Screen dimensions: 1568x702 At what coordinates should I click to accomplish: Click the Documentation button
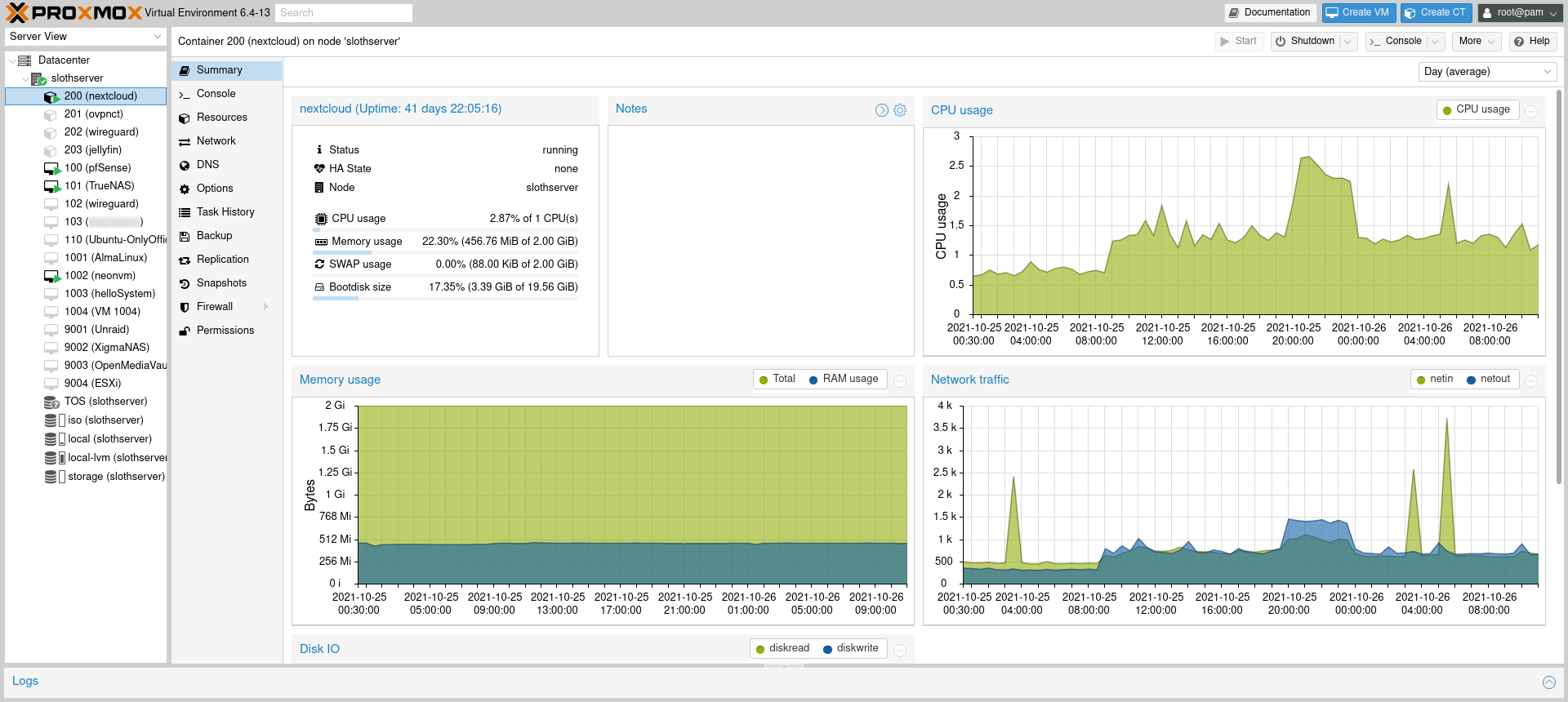[x=1270, y=13]
